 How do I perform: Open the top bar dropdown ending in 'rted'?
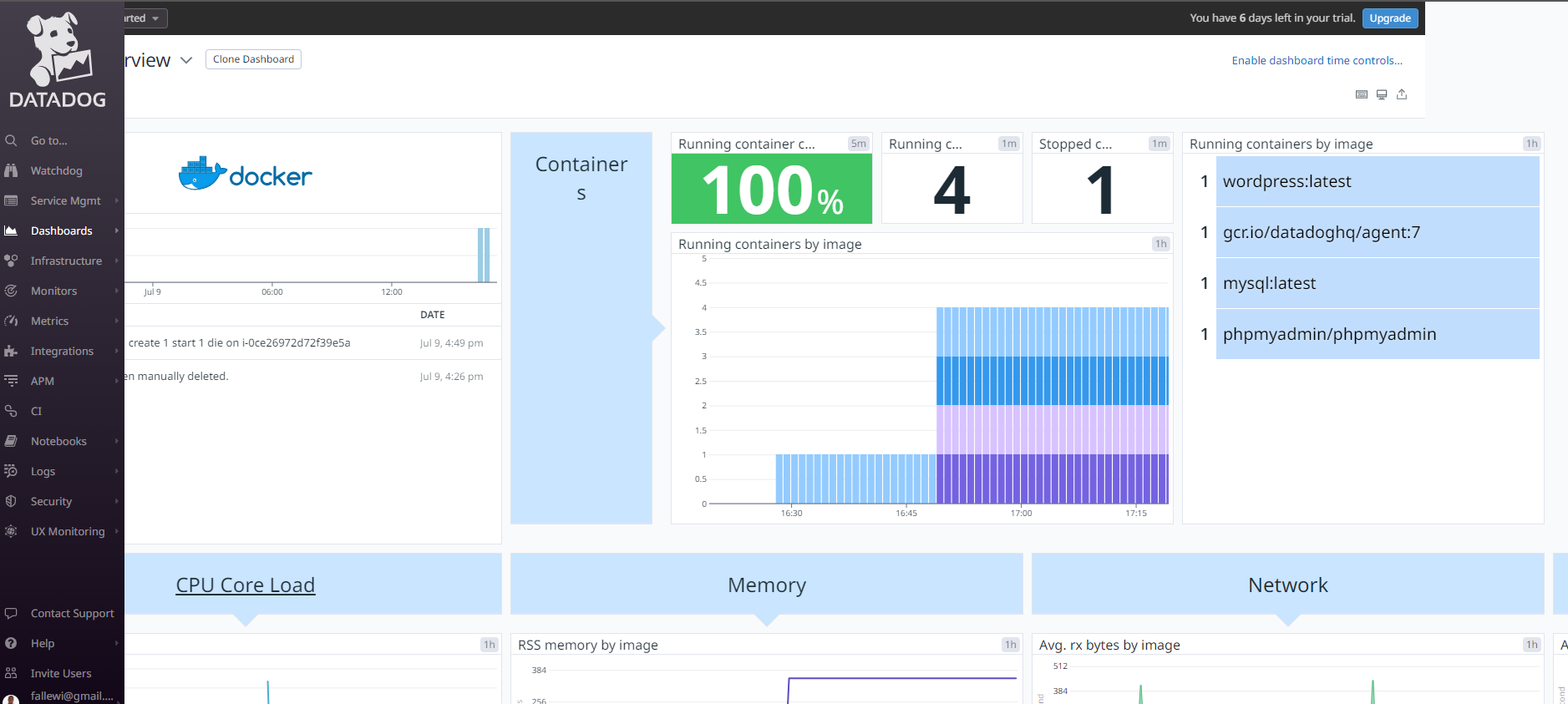(x=146, y=18)
